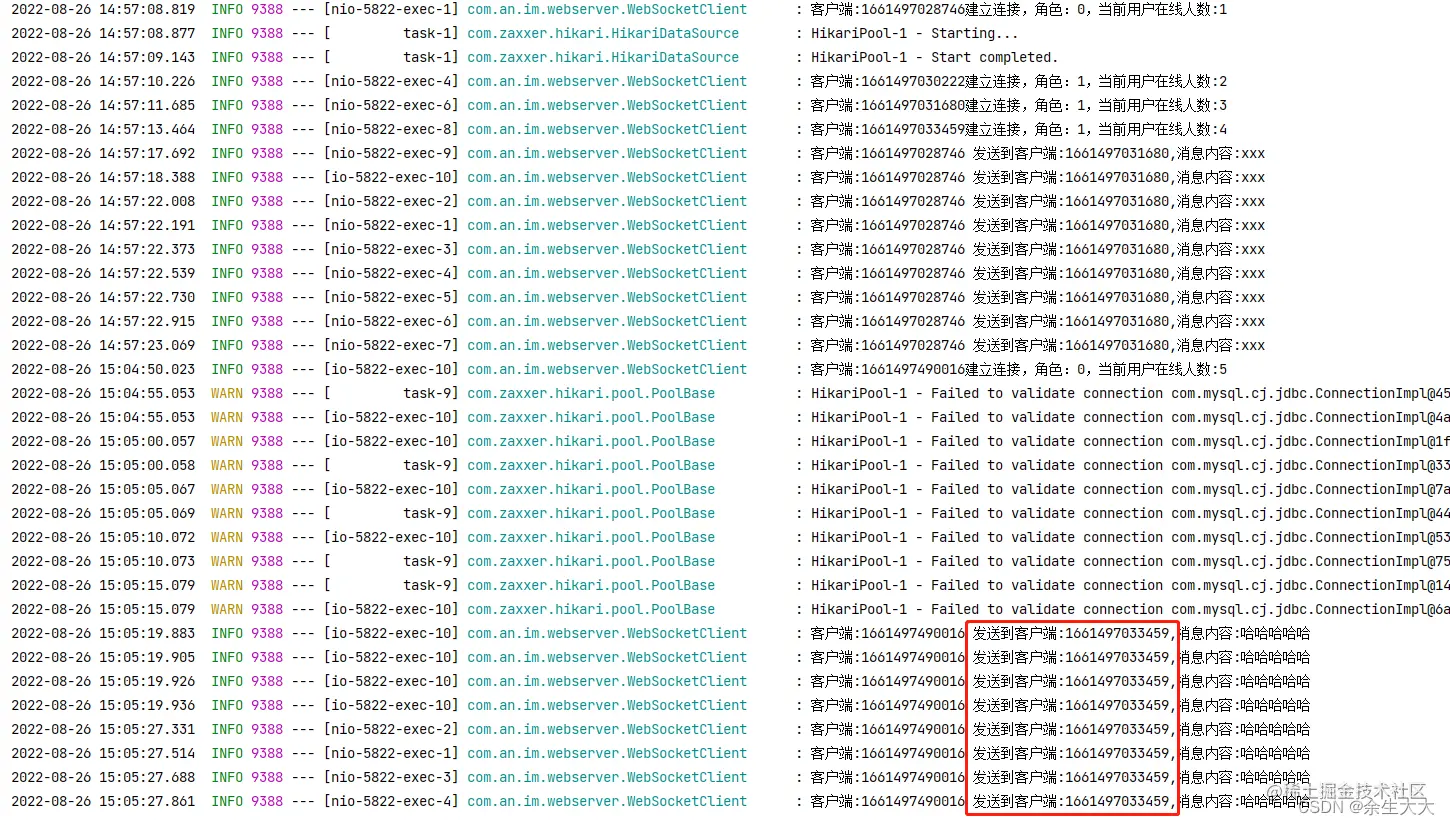Click the Failed to validate message ending ConnectionImpl@4a
The width and height of the screenshot is (1450, 825).
coord(1130,417)
